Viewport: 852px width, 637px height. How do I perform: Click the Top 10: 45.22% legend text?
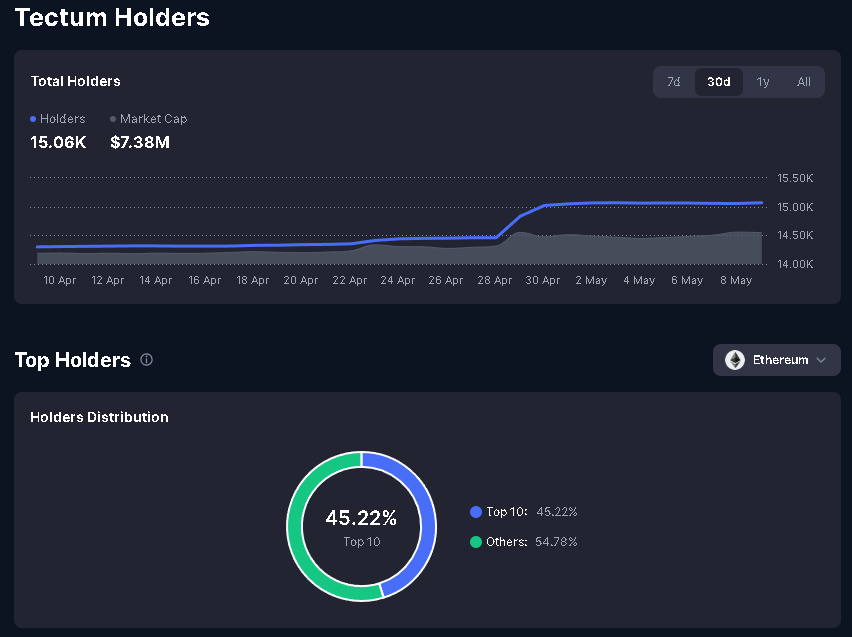531,512
